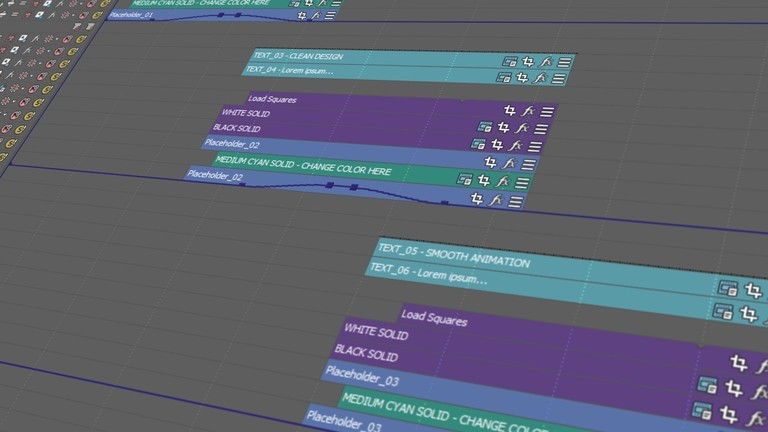
Task: Open Pan/Crop on TEXT_06 - Lorem ipsum clip
Action: 746,314
